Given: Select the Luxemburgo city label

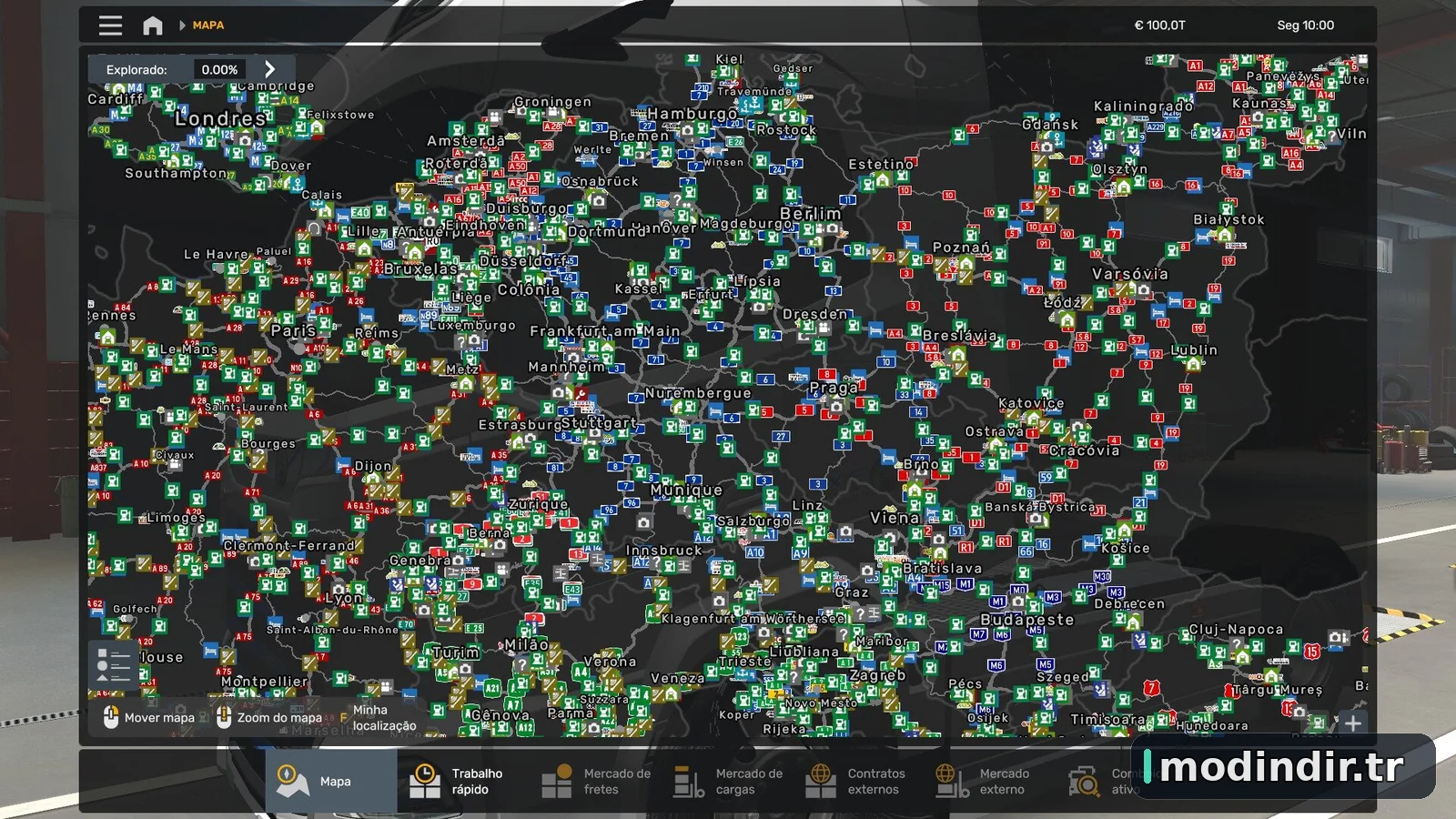Looking at the screenshot, I should tap(472, 325).
